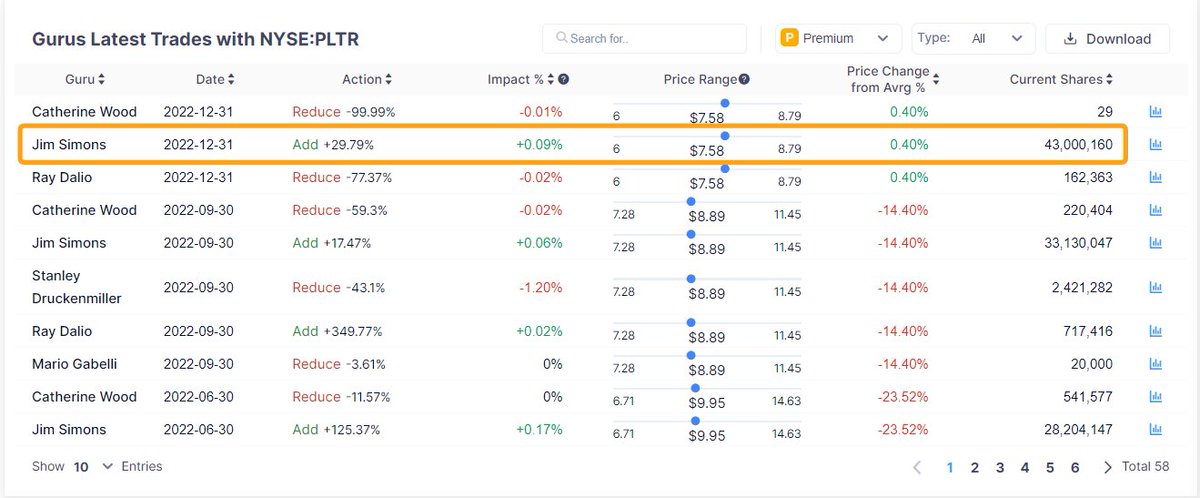Screen dimensions: 1200x498
Task: Click 'Reduce -43.1%' action cell
Action: pyautogui.click(x=338, y=287)
